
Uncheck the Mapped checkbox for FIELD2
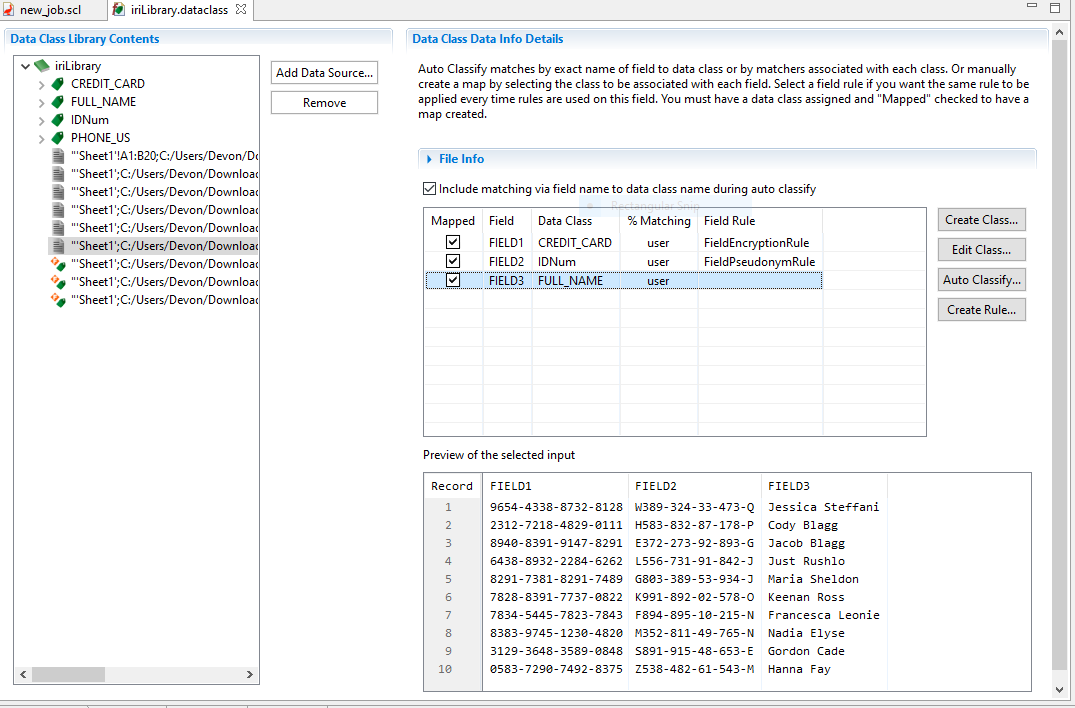click(x=452, y=261)
